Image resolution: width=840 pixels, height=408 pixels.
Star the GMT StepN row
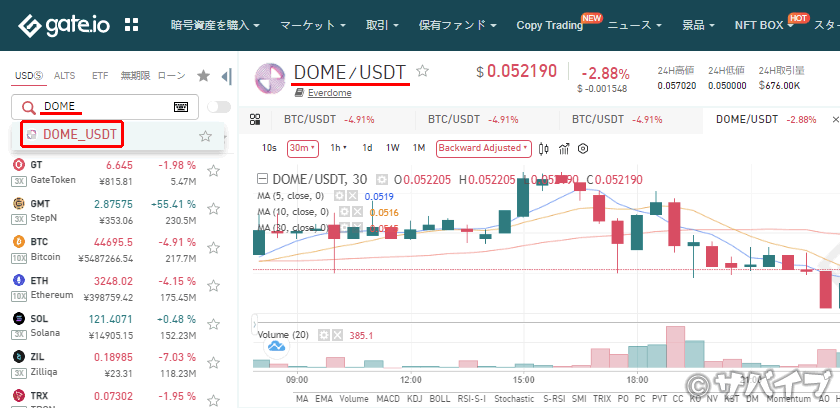(213, 209)
